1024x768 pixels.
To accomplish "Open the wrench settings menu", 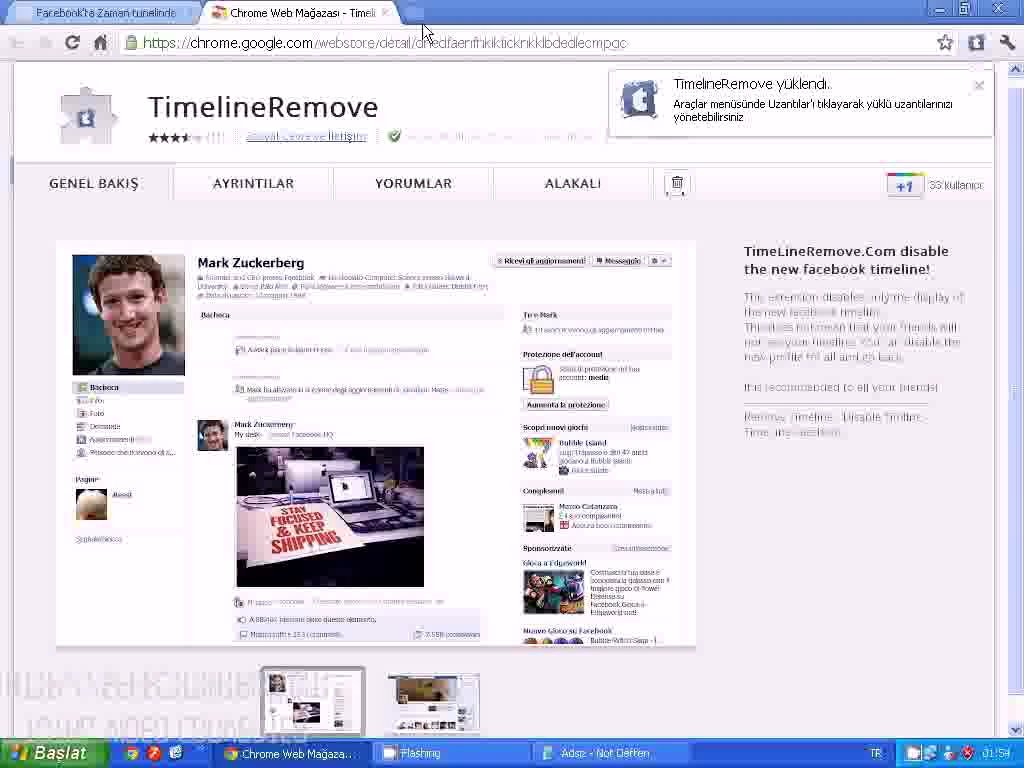I will (x=1006, y=43).
